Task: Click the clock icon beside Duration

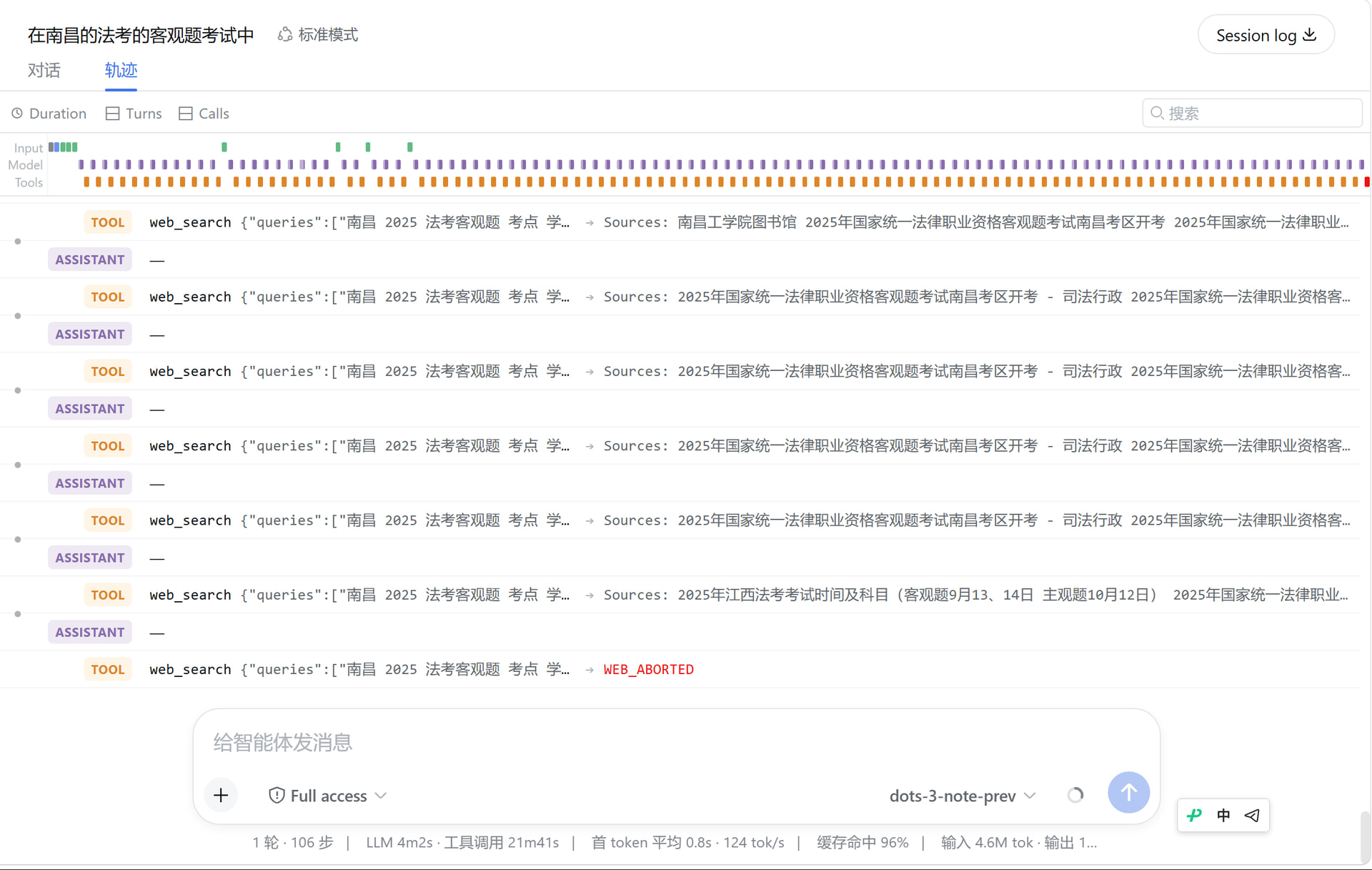Action: 17,113
